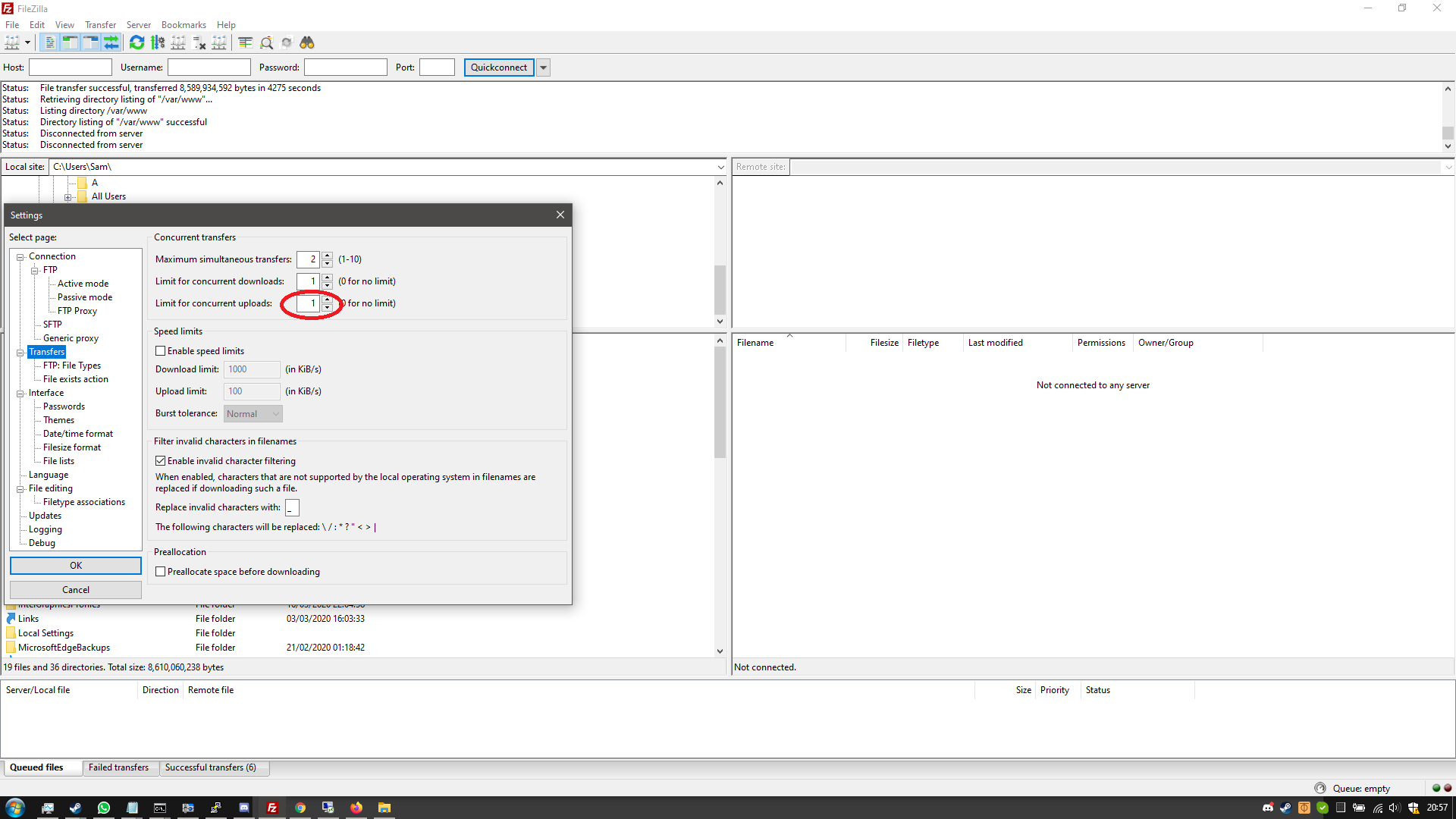Decrease maximum simultaneous transfers spinner

[327, 263]
